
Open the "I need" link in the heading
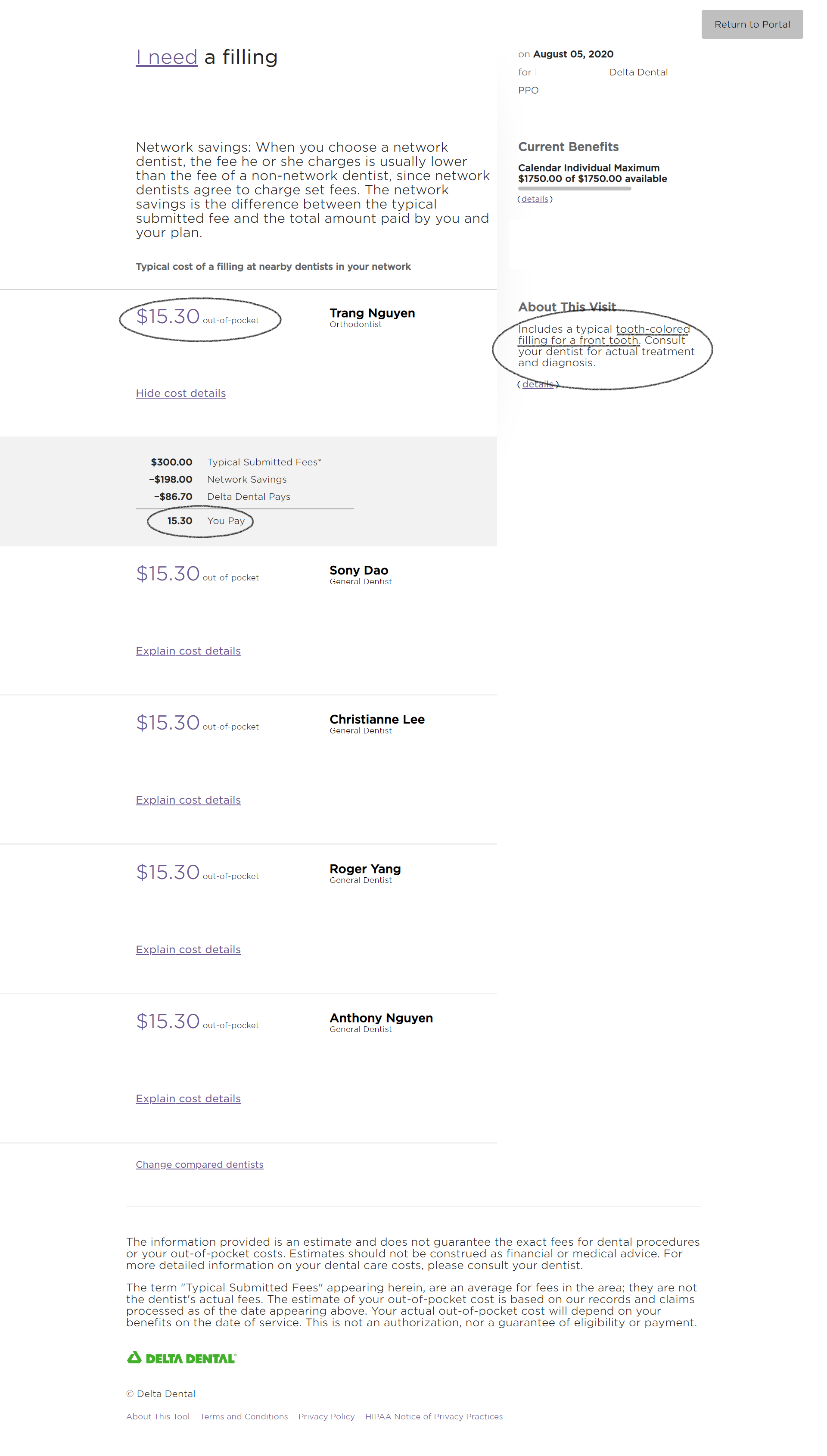(x=166, y=57)
